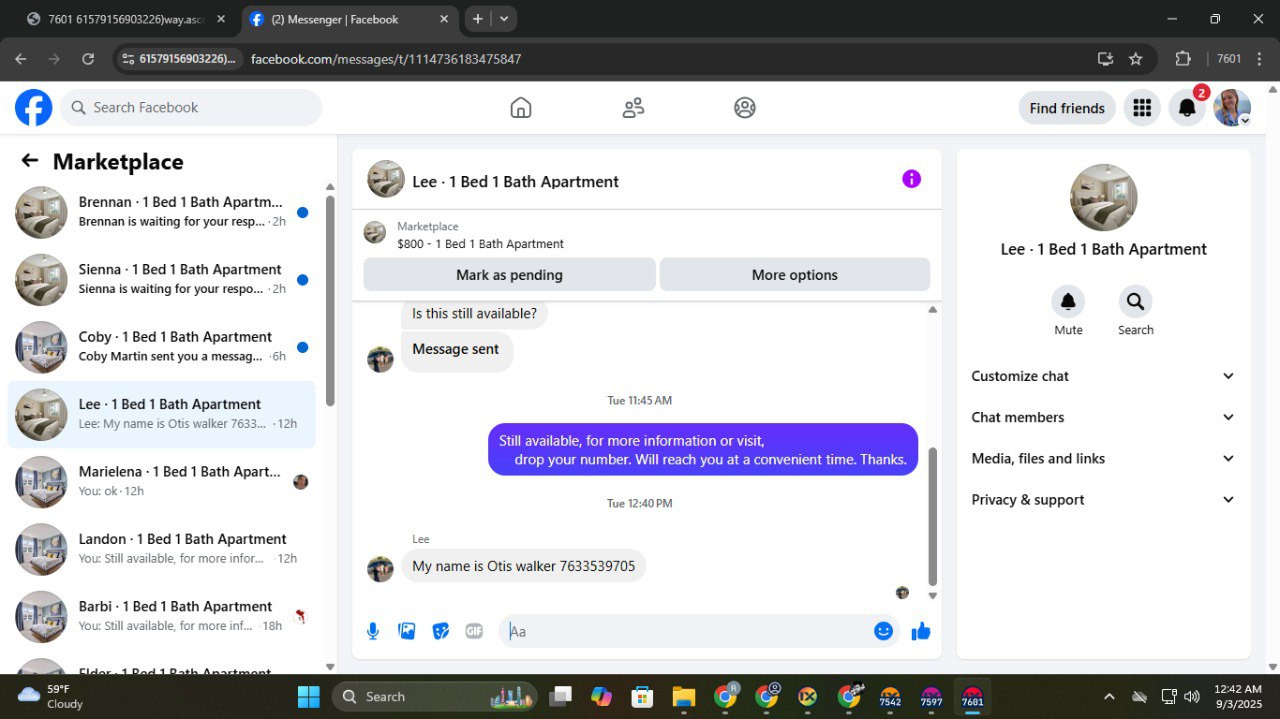Mute this conversation with bell icon
The height and width of the screenshot is (719, 1280).
[1068, 301]
